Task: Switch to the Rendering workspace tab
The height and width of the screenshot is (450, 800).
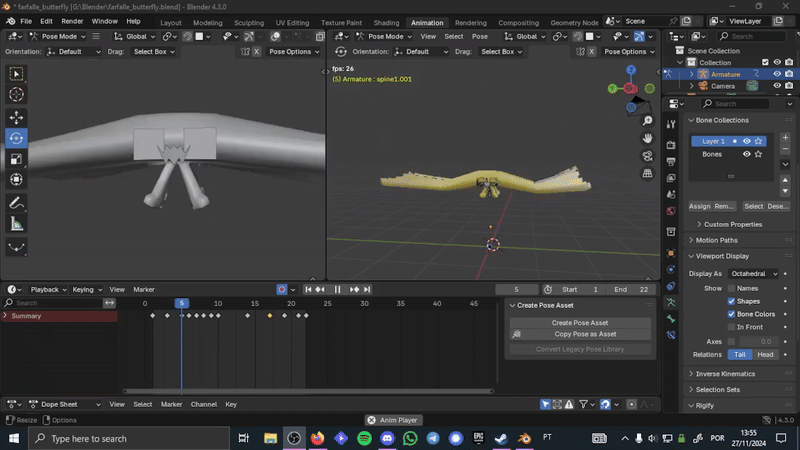Action: (470, 22)
